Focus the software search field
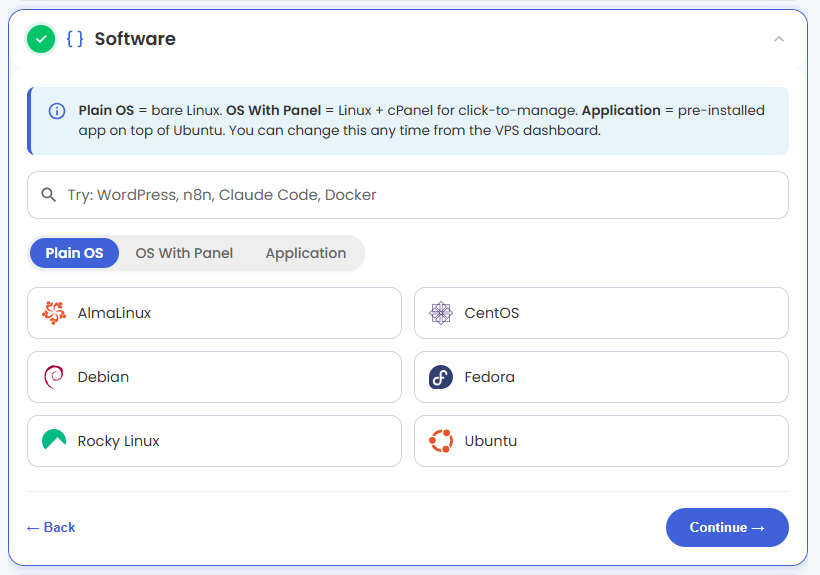 coord(408,195)
